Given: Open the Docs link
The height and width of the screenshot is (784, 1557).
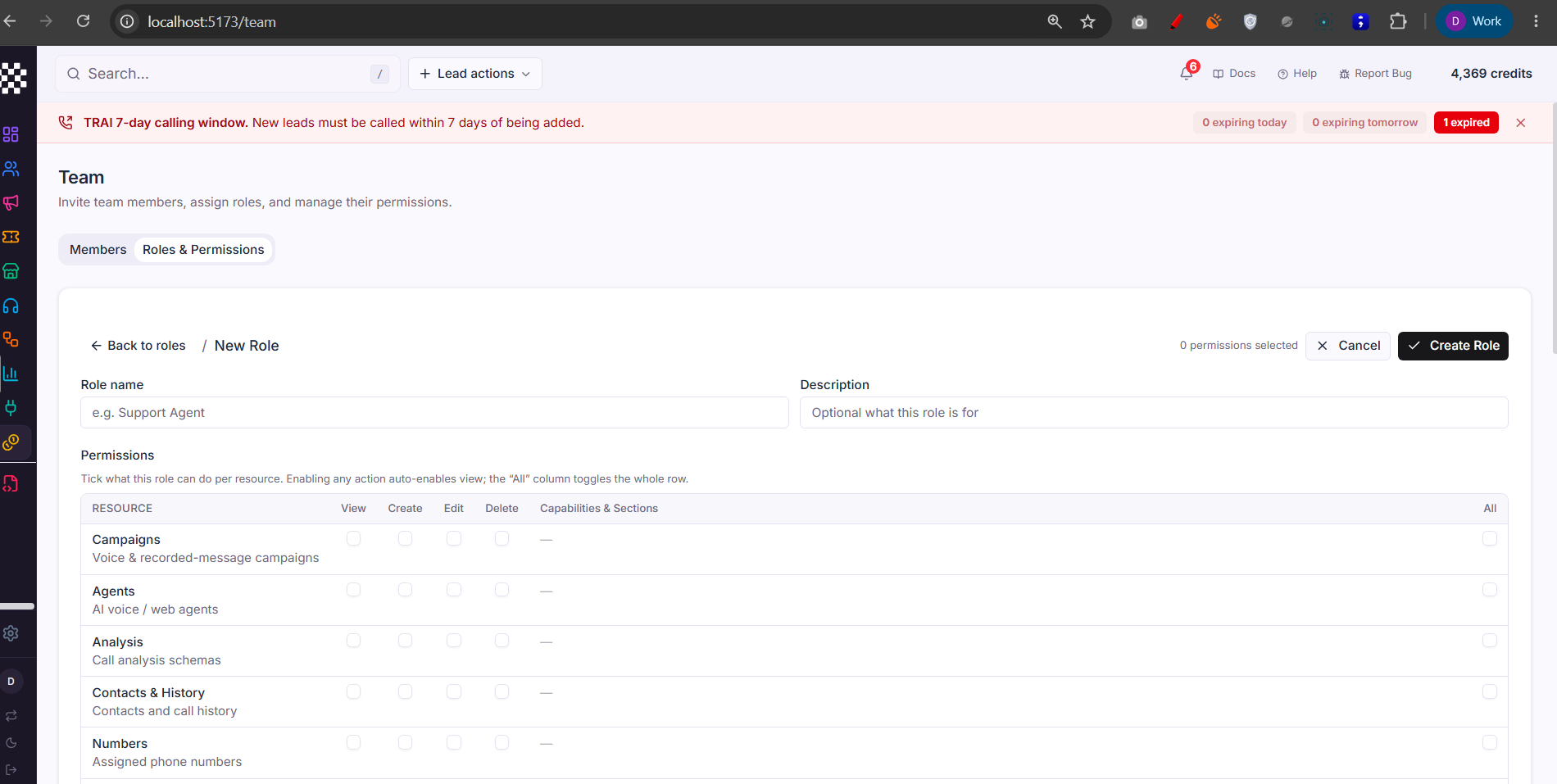Looking at the screenshot, I should coord(1234,74).
